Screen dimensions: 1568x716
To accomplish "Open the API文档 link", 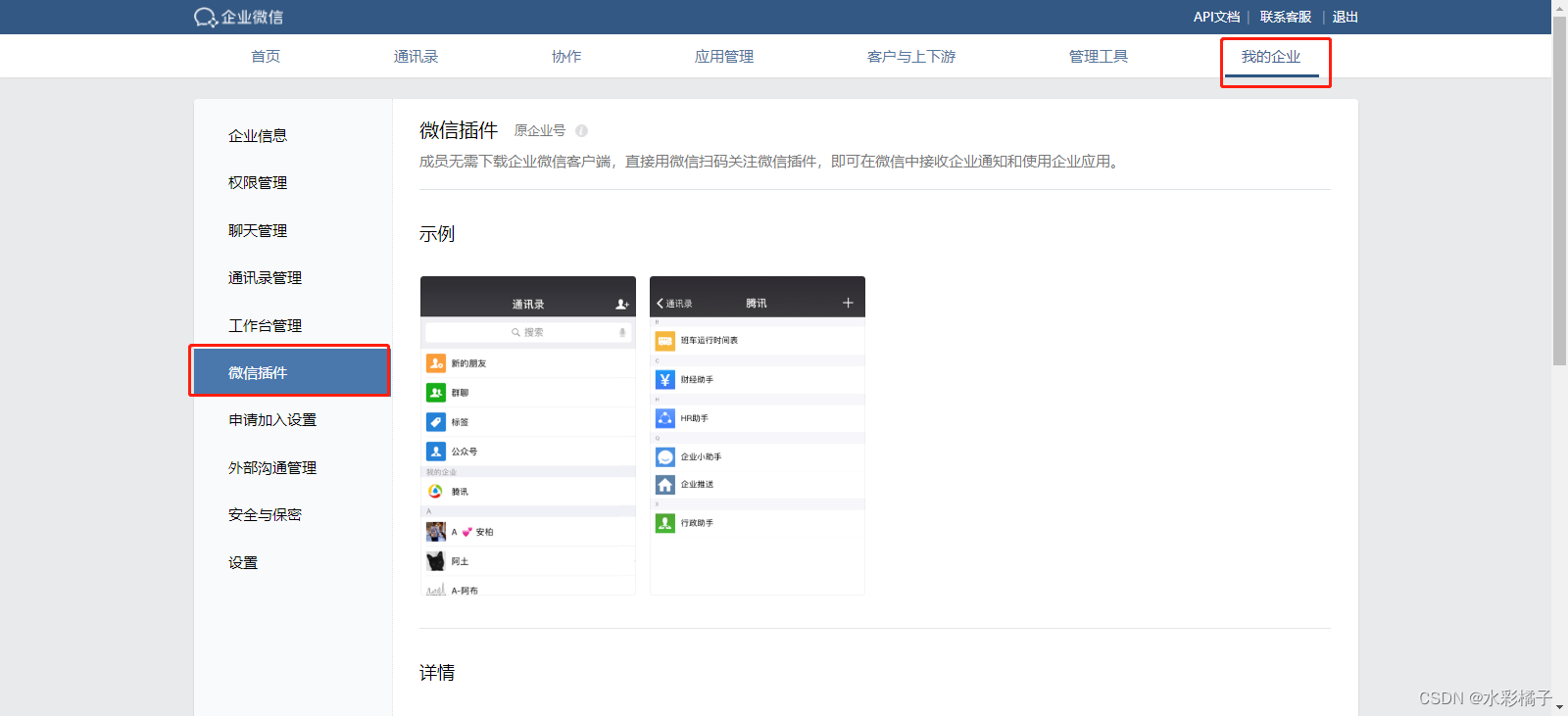I will (x=1216, y=17).
